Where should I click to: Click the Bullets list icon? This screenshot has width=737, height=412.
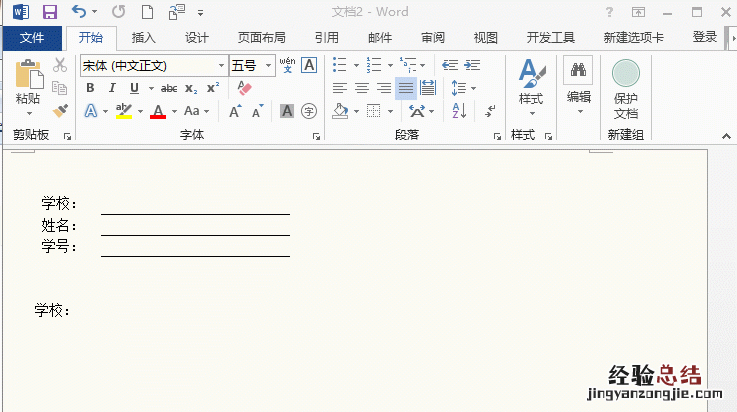pos(340,65)
